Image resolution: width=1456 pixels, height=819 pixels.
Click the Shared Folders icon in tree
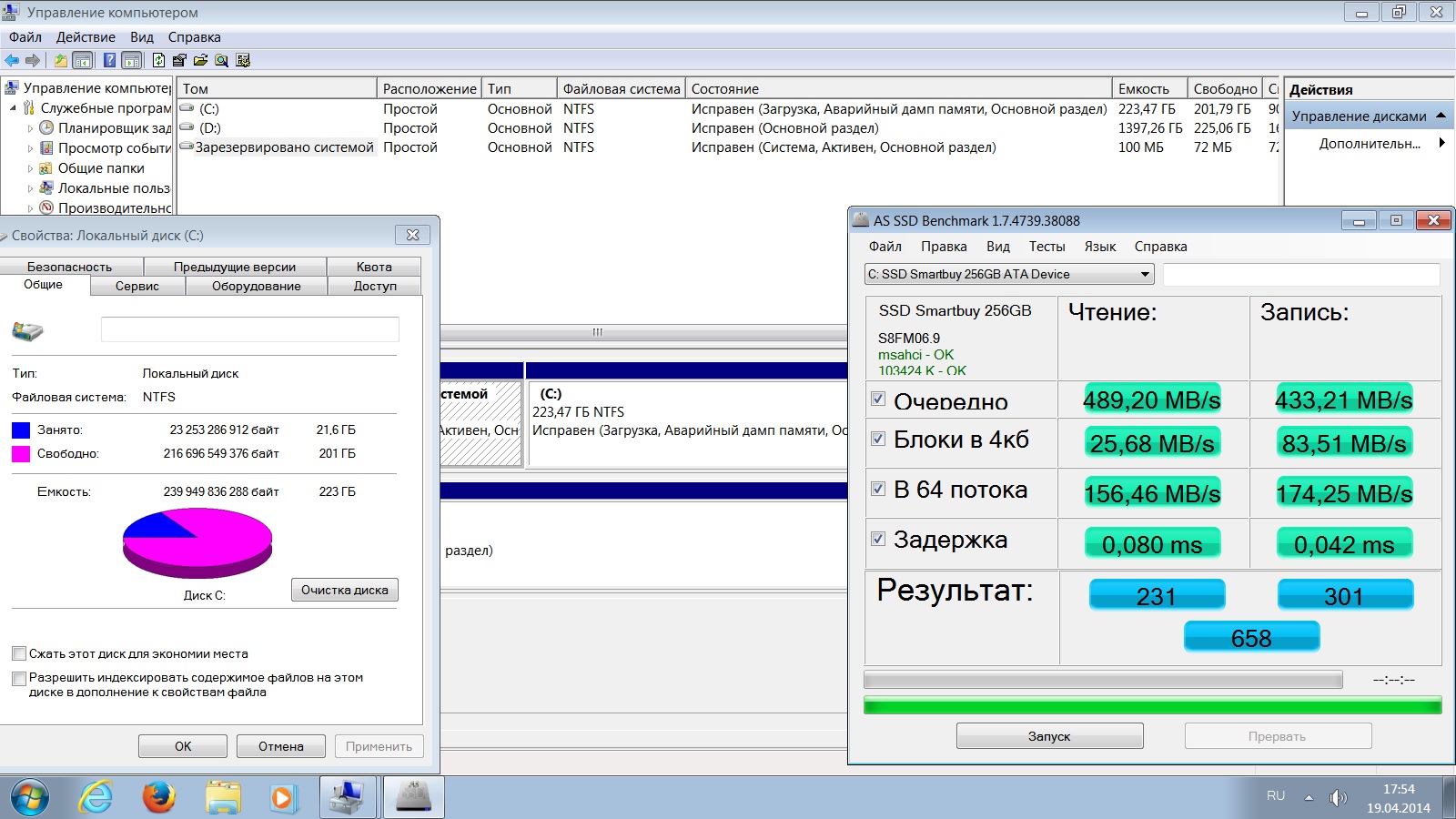coord(46,167)
